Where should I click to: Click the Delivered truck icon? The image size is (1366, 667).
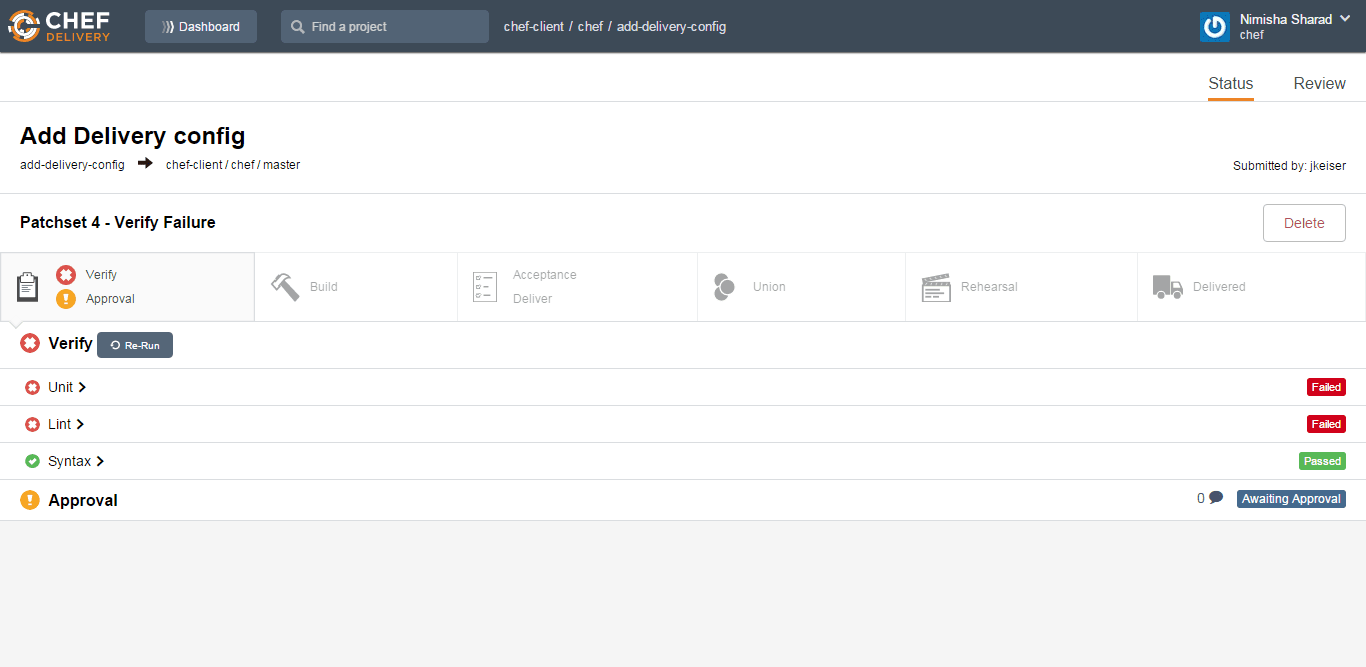coord(1167,287)
